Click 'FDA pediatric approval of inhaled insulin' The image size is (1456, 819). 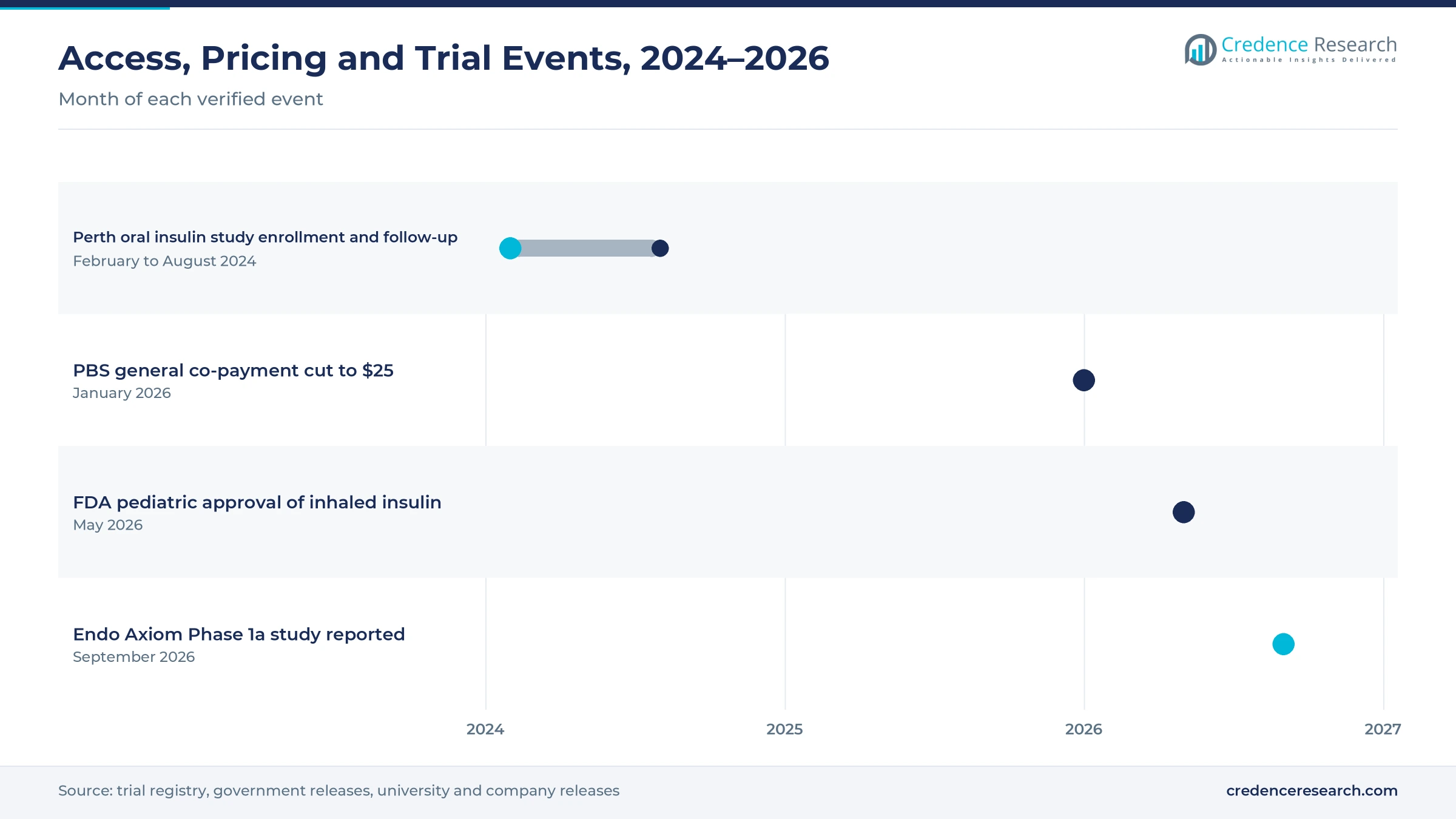tap(257, 502)
